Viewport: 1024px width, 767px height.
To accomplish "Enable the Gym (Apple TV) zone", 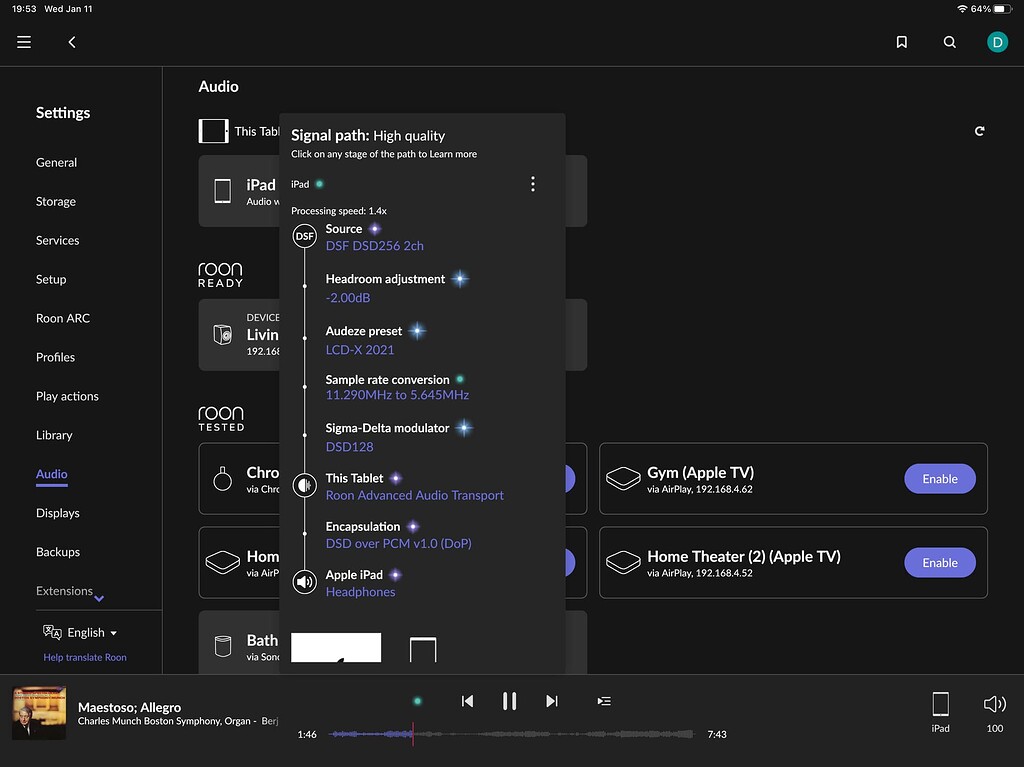I will pyautogui.click(x=939, y=479).
